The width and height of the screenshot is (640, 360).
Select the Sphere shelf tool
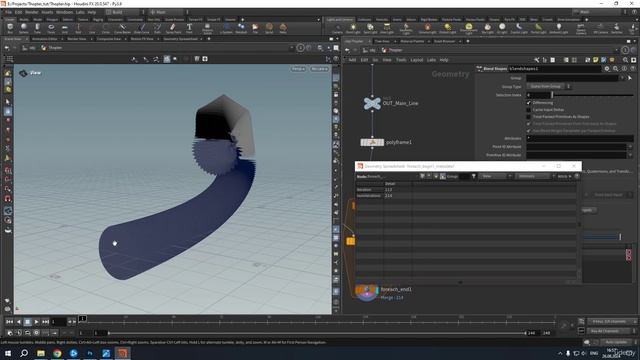24,28
